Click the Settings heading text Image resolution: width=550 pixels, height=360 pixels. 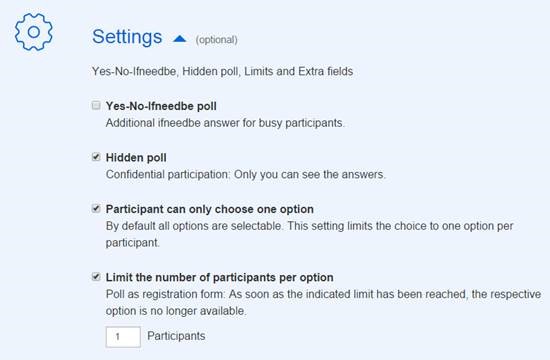coord(127,36)
